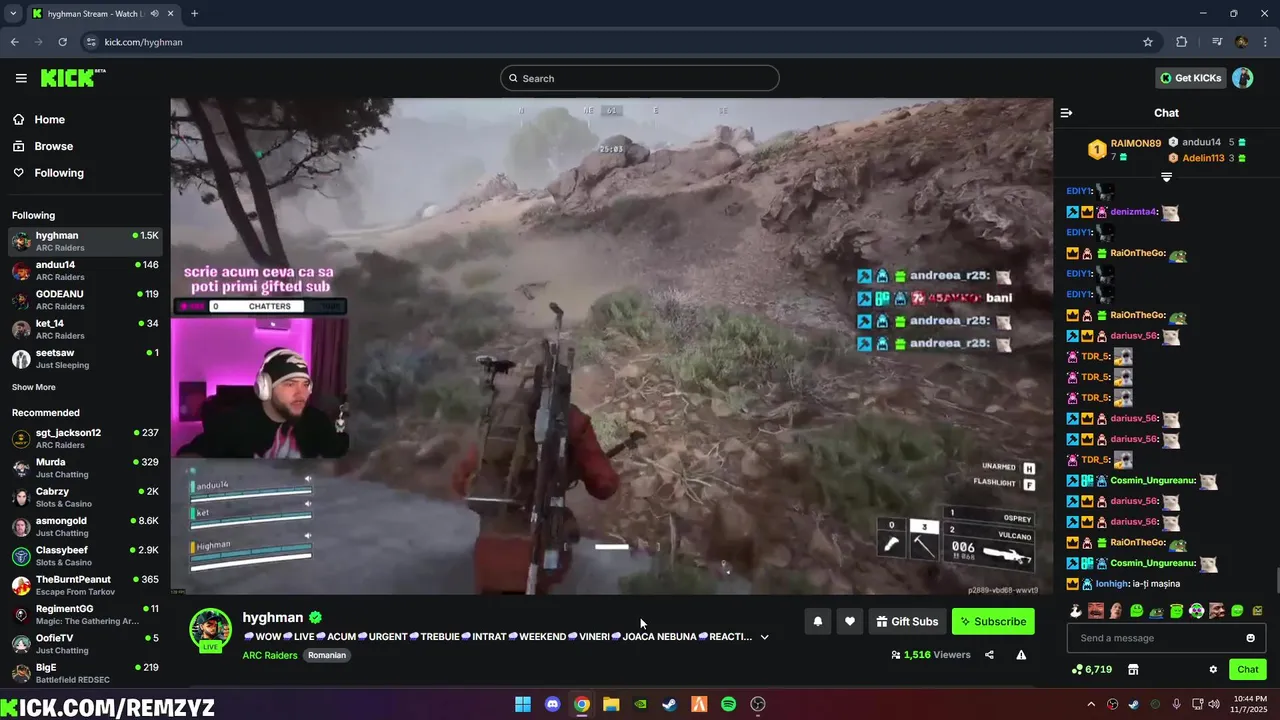Open File Explorer from the taskbar
Image resolution: width=1280 pixels, height=720 pixels.
611,704
